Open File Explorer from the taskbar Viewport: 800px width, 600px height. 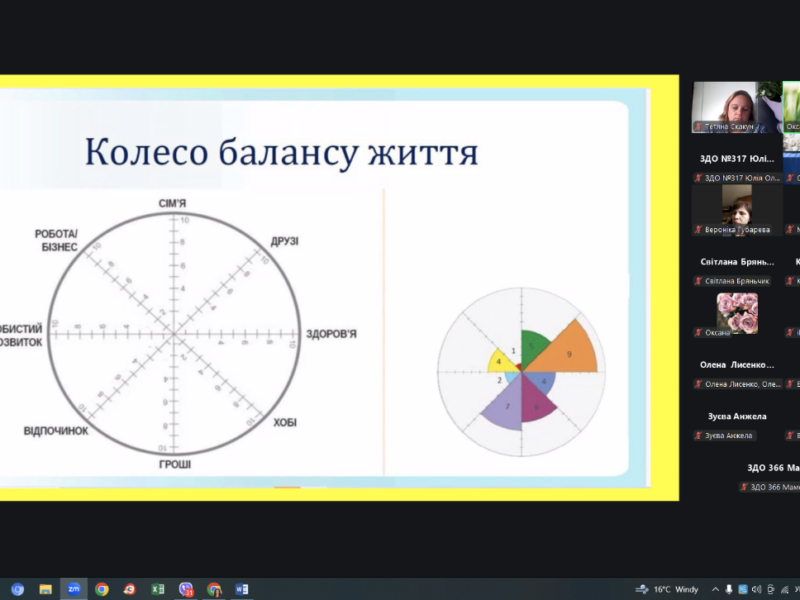(x=45, y=589)
